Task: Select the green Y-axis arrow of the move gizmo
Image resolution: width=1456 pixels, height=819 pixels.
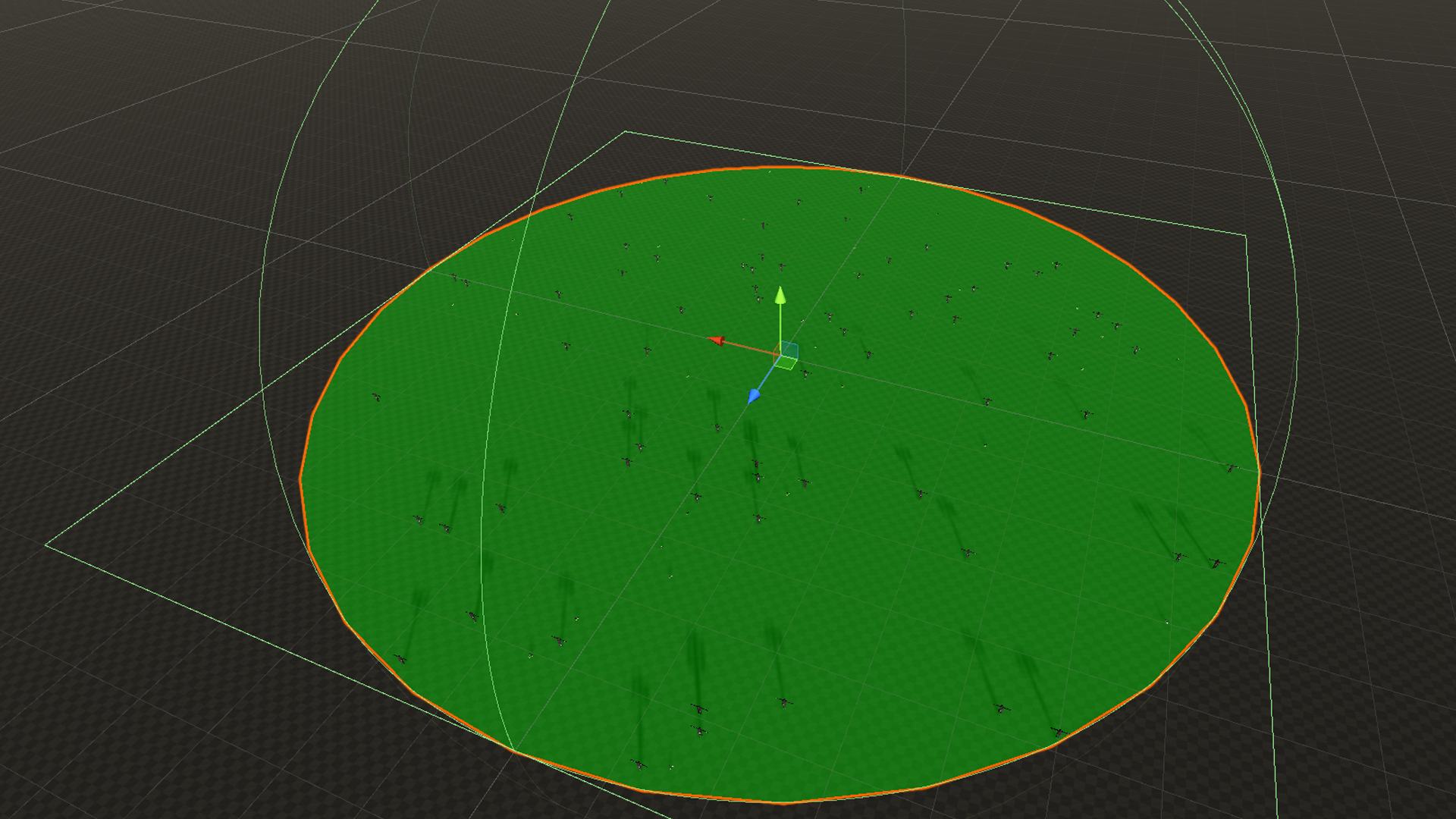Action: 780,296
